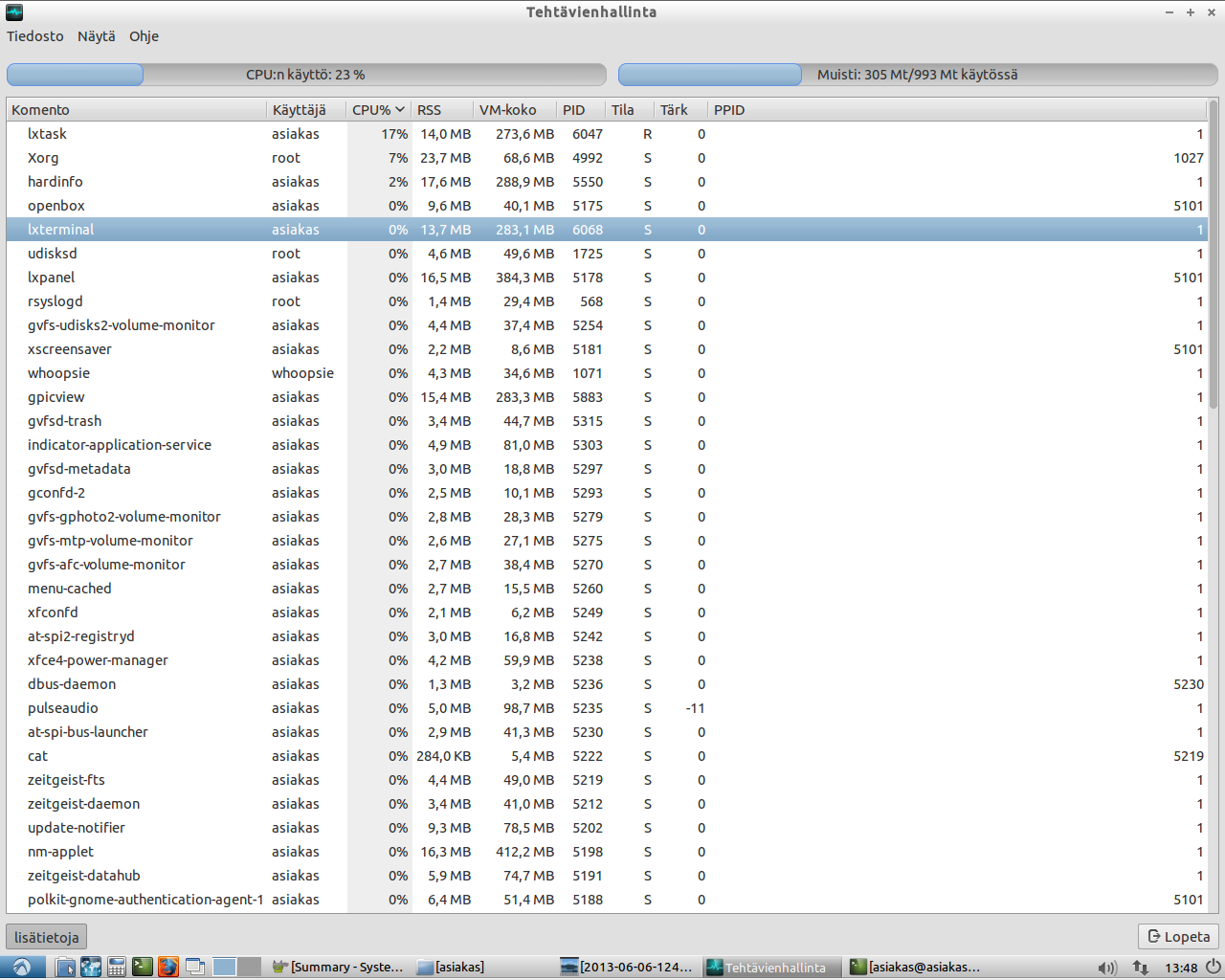Open the Ohje menu
Viewport: 1225px width, 980px height.
tap(145, 36)
